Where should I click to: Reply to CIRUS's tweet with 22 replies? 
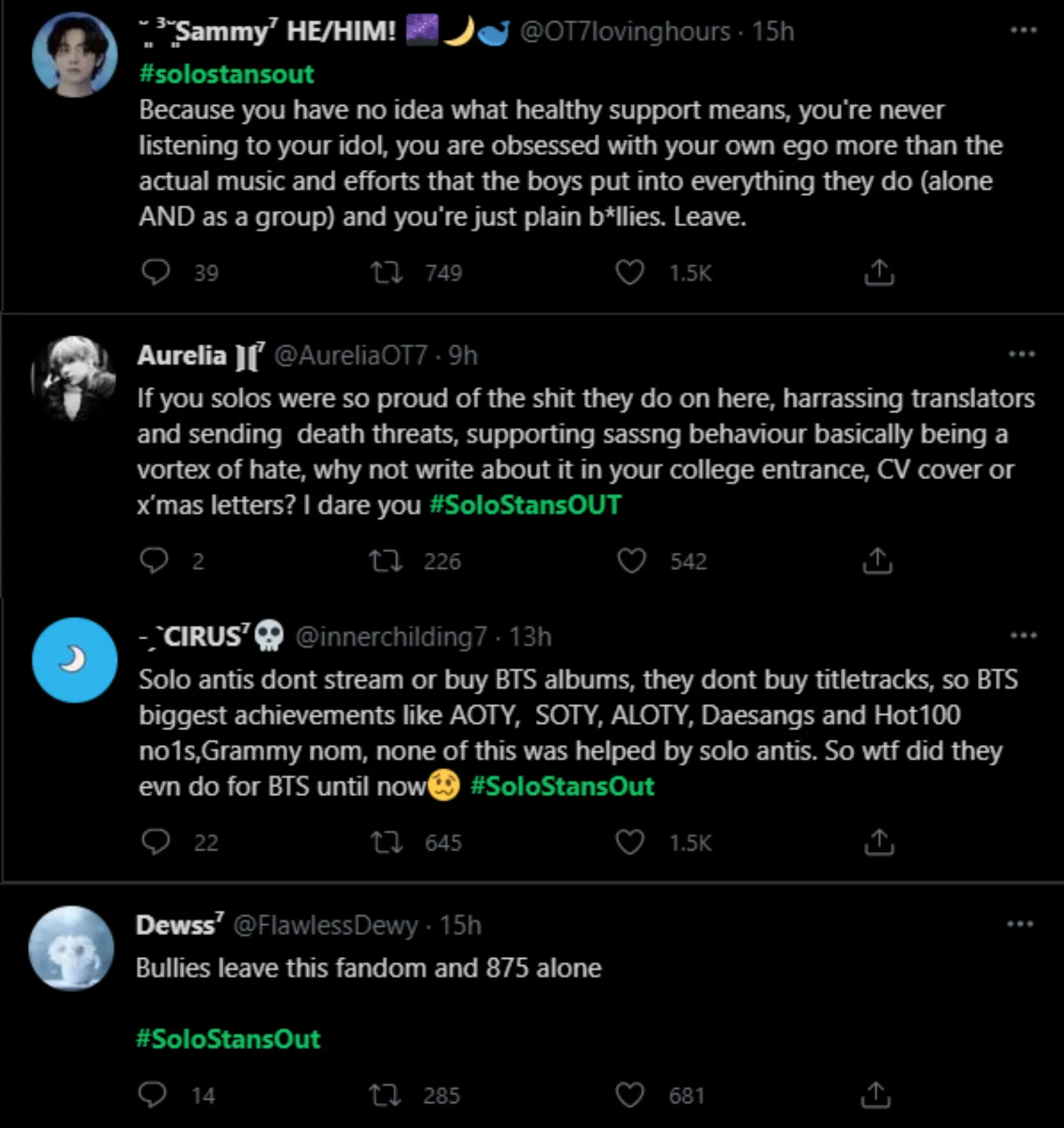(x=156, y=842)
